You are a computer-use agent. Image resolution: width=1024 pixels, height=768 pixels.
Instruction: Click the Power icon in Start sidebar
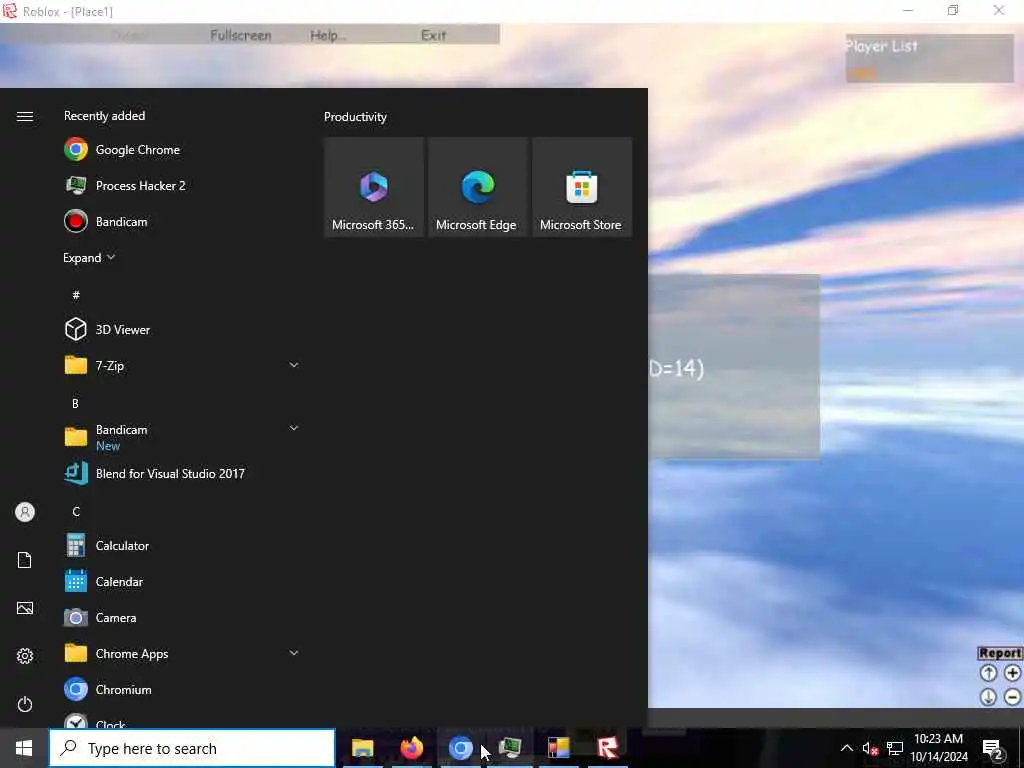click(x=25, y=704)
